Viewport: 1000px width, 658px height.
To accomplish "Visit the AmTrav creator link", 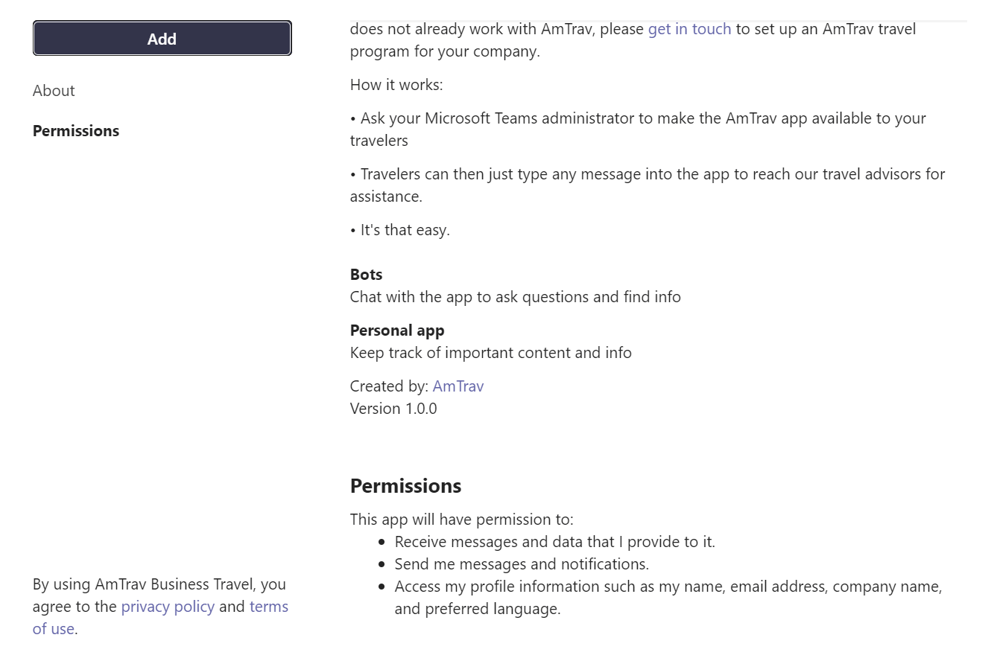I will 458,385.
